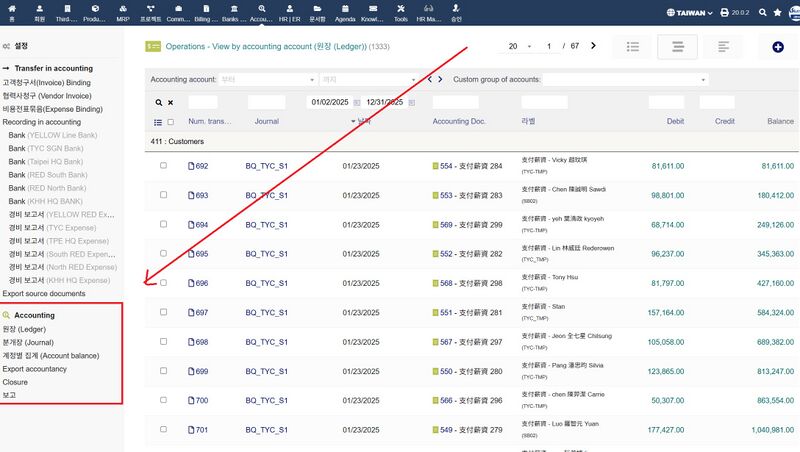The height and width of the screenshot is (452, 800).
Task: Toggle the select-all checkbox in header
Action: click(170, 122)
